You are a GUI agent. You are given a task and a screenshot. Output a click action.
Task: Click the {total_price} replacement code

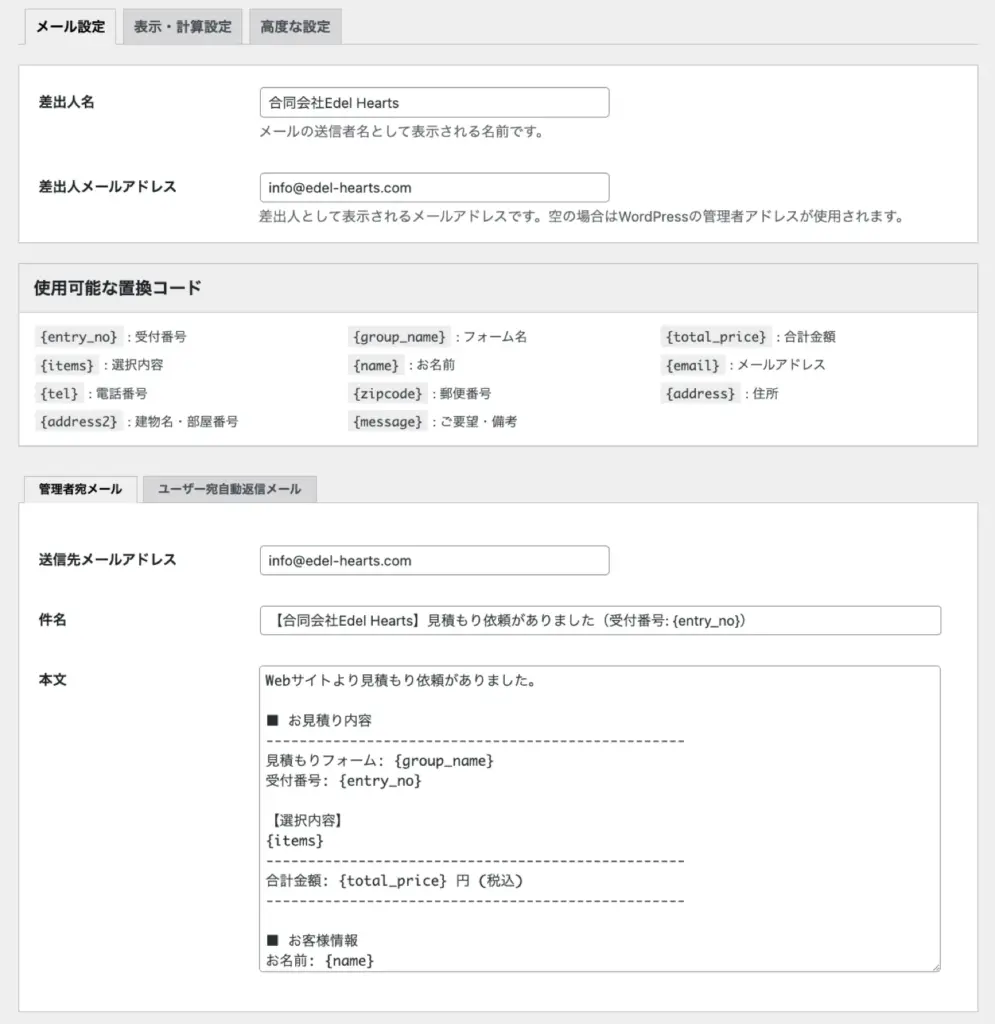click(x=716, y=337)
